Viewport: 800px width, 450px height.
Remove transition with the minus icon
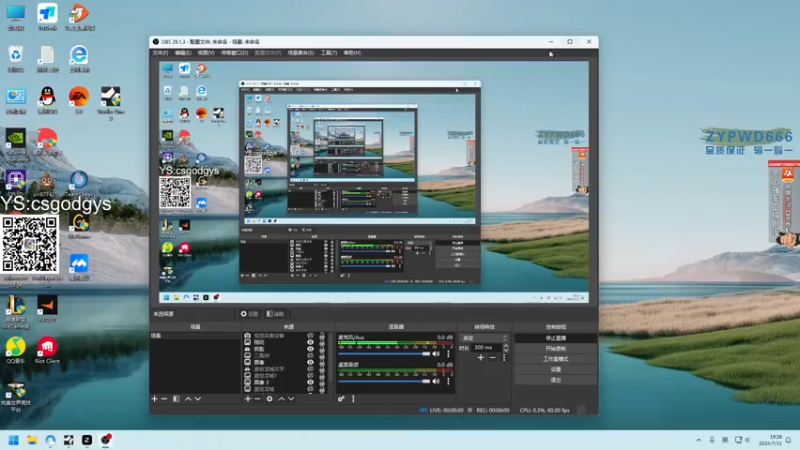(492, 358)
